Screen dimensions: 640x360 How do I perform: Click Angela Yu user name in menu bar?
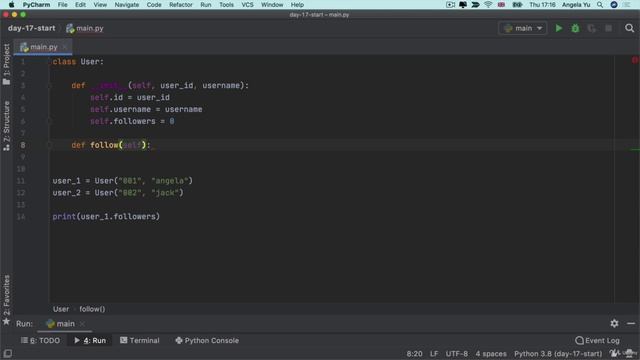pos(576,4)
